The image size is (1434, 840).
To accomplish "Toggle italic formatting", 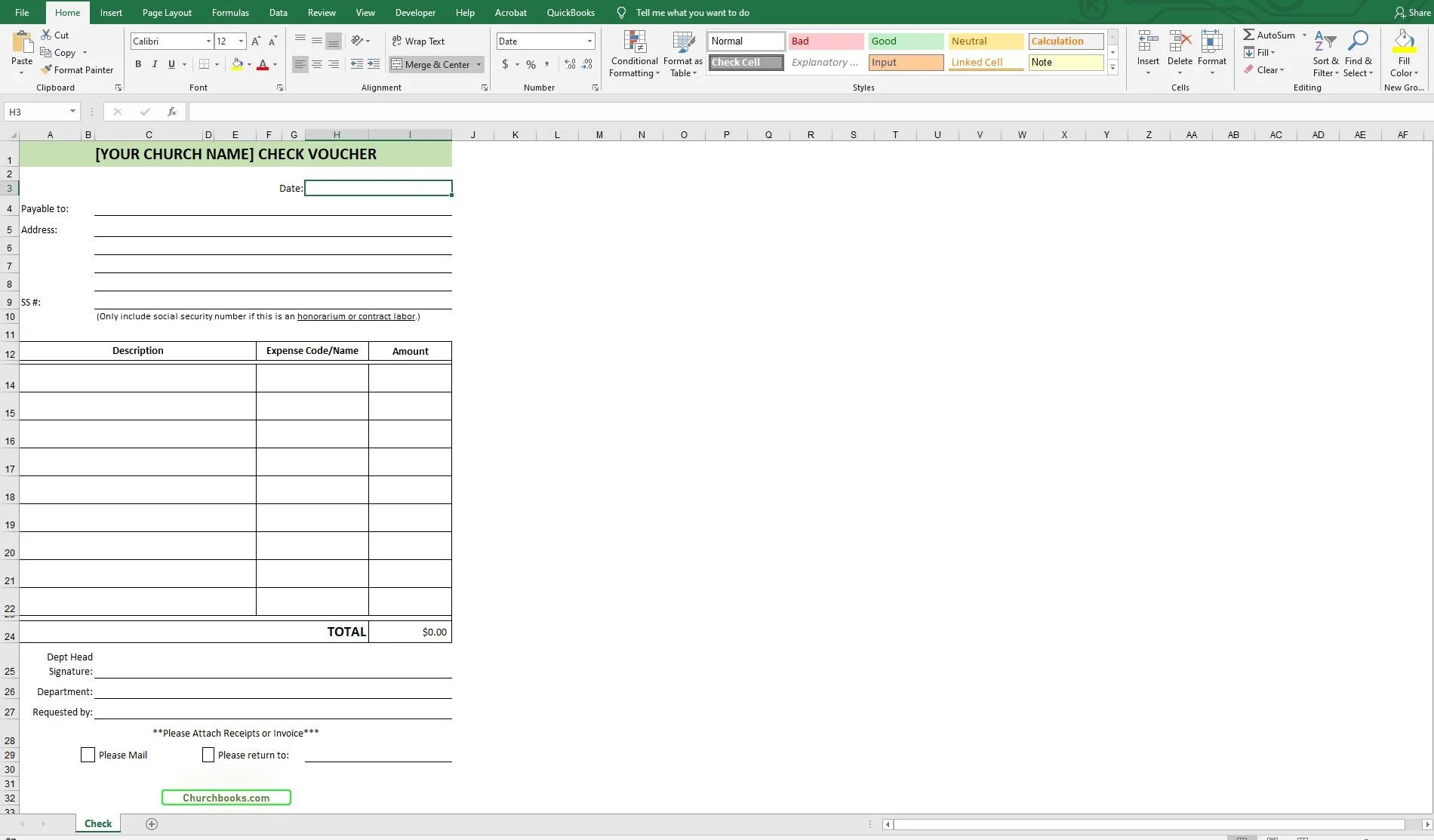I will [154, 64].
